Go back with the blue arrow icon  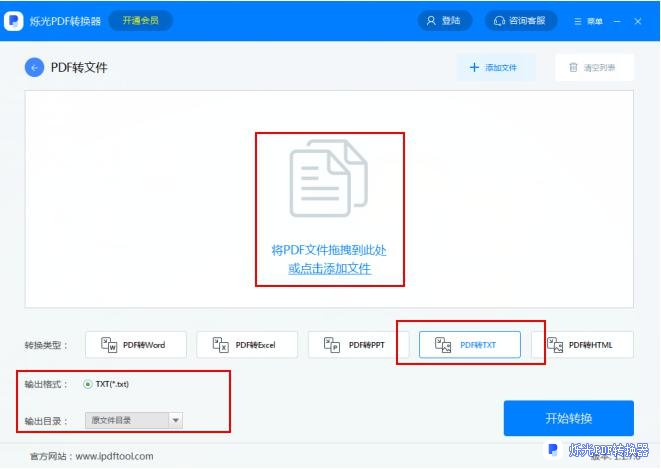[x=35, y=67]
